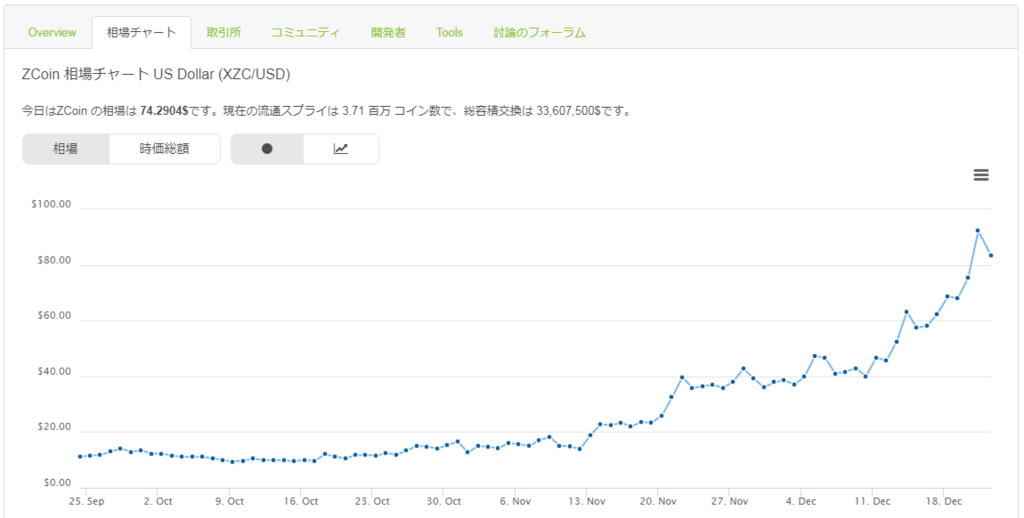Click the 13. Nov date label
Viewport: 1024px width, 518px height.
586,501
